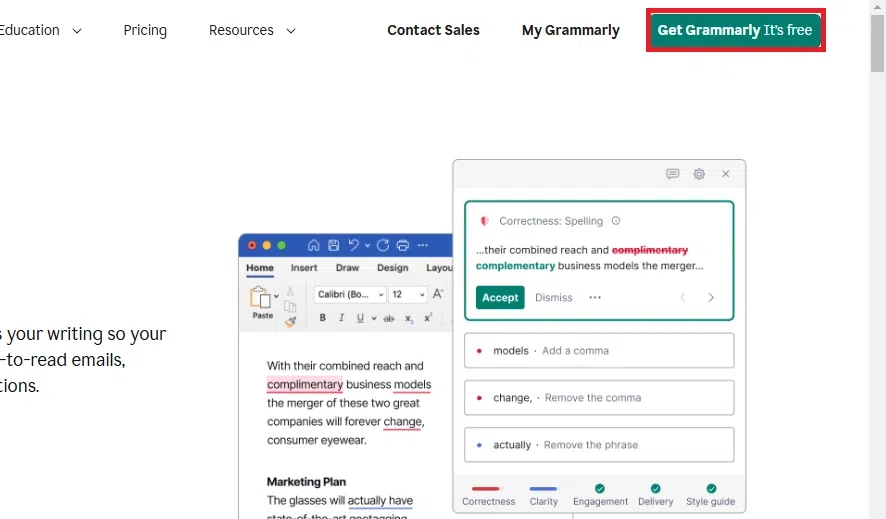Accept the complementary spelling suggestion
886x519 pixels.
(500, 298)
